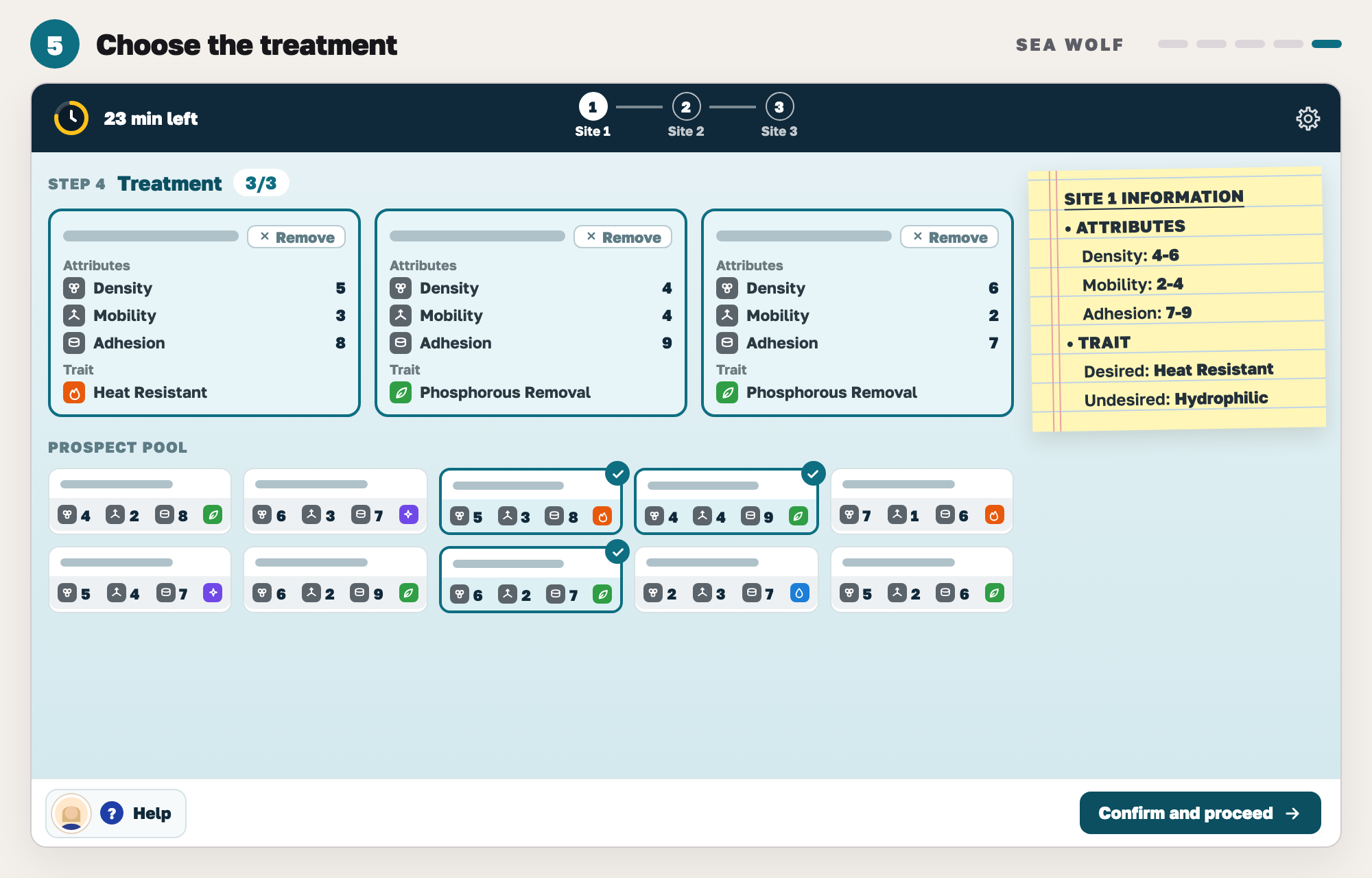This screenshot has width=1372, height=878.
Task: Click the Mobility icon in the density 4 treatment card
Action: pos(401,316)
